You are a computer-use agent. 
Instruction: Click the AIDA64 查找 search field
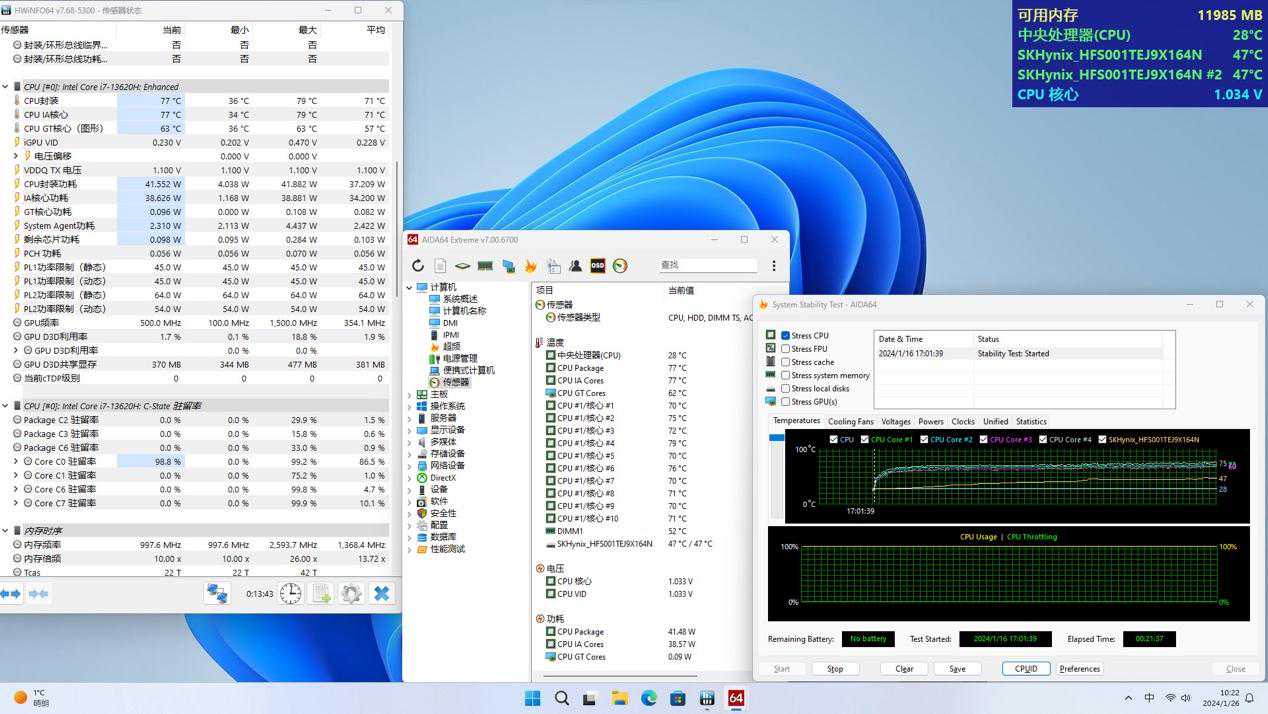pos(707,266)
